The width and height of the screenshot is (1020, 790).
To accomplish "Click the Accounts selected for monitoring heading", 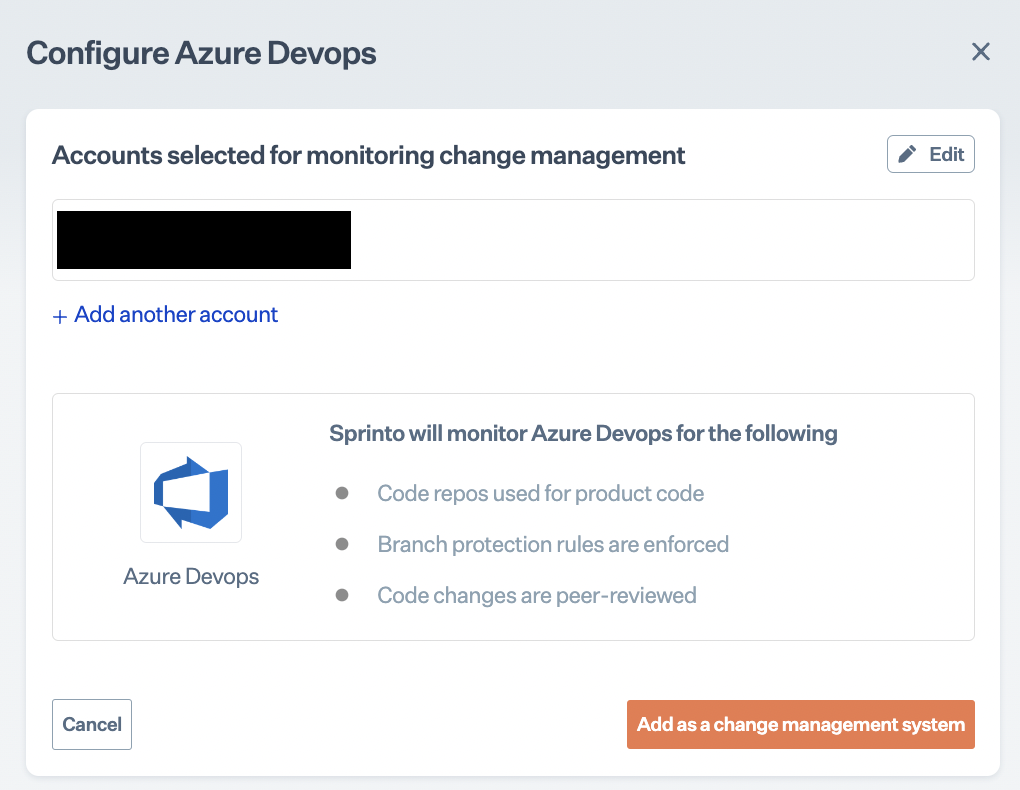I will click(368, 155).
